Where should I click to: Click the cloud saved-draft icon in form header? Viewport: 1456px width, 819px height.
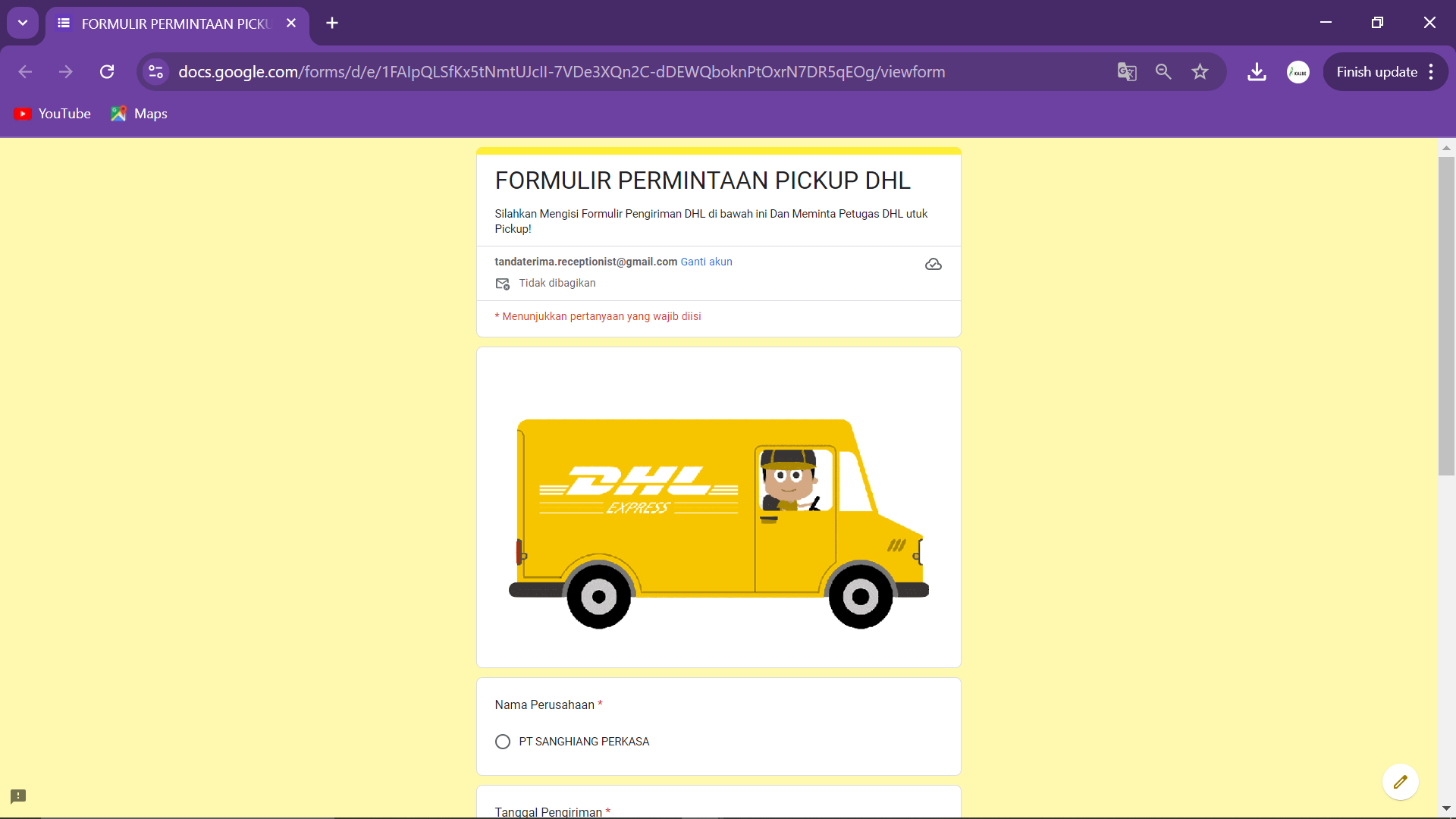pos(934,264)
